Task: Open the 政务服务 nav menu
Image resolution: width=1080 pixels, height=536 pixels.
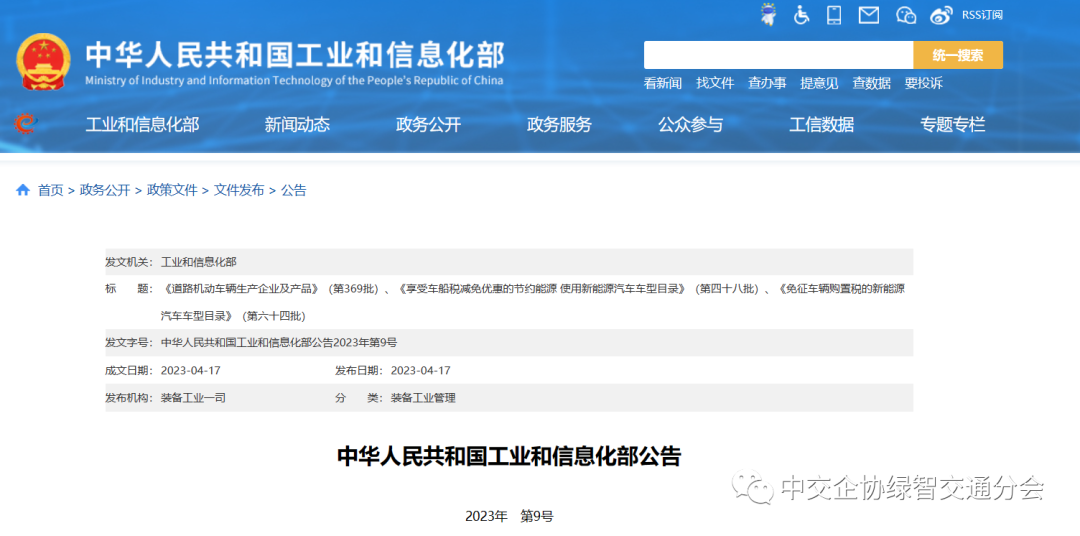Action: click(559, 125)
